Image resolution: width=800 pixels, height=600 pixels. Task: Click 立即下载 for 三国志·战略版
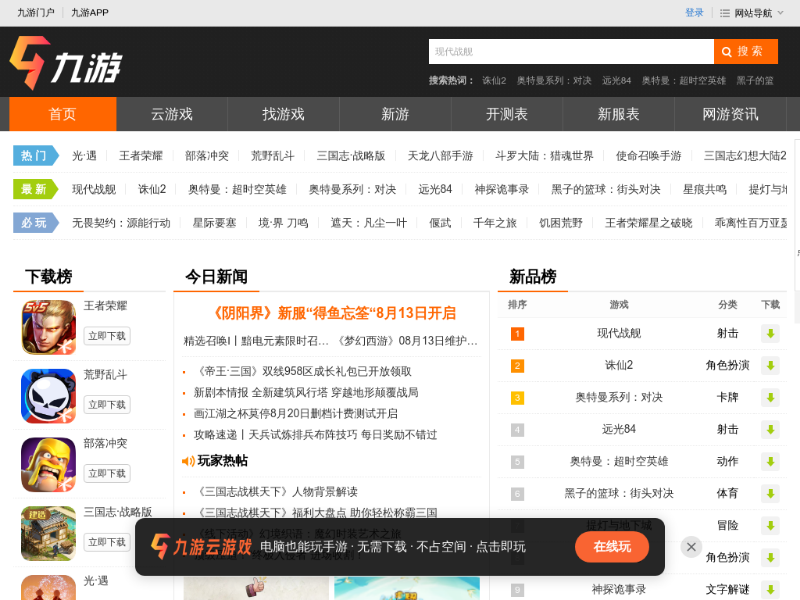[x=107, y=542]
